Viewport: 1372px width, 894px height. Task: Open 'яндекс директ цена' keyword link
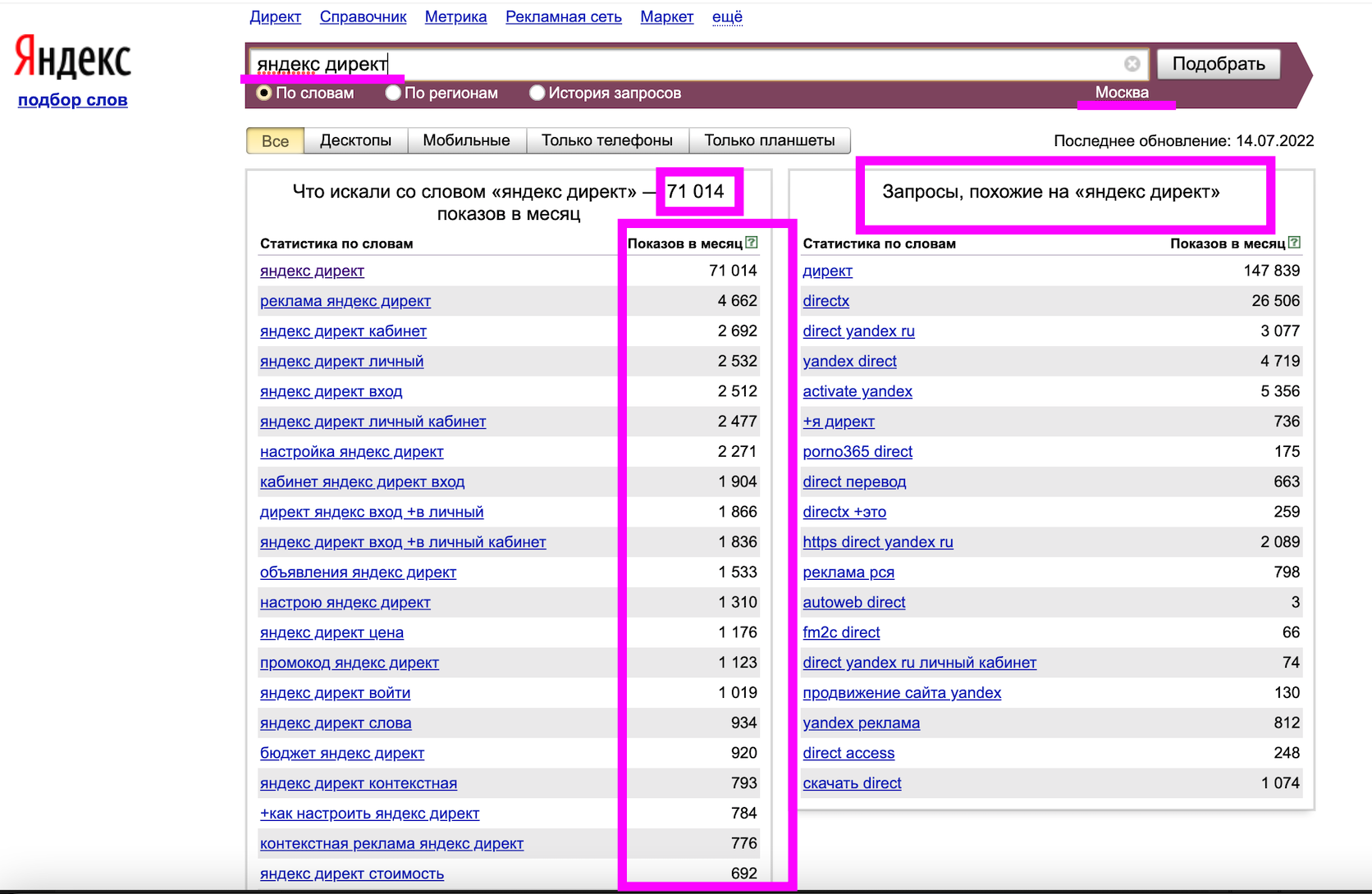332,632
